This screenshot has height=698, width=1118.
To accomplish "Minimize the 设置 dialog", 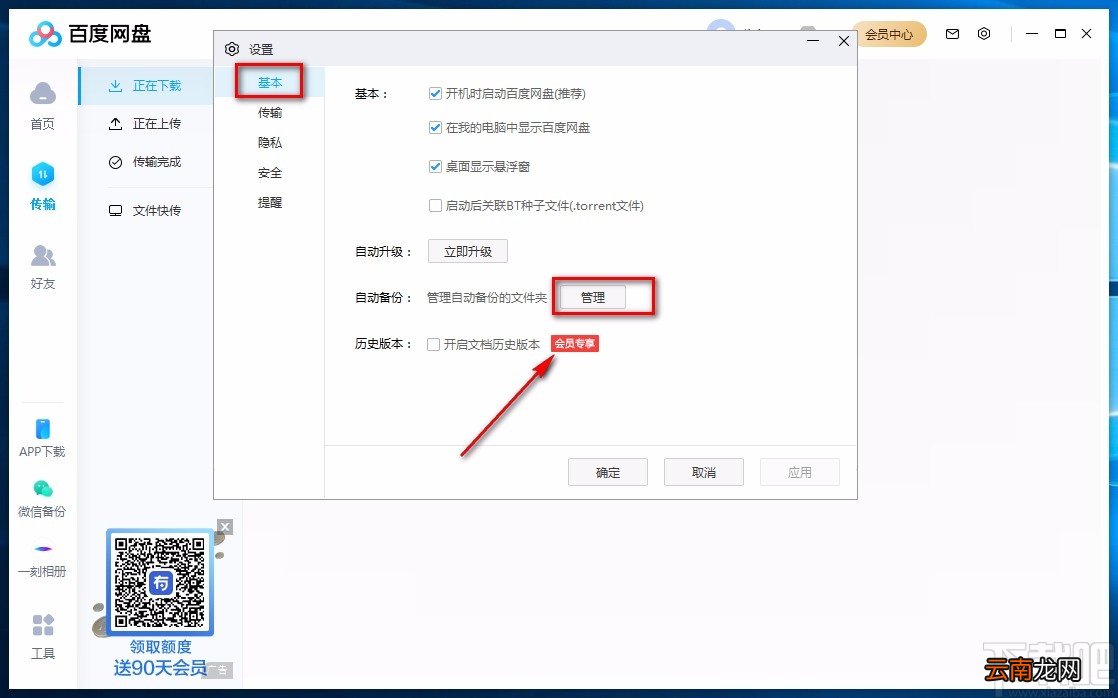I will (813, 41).
